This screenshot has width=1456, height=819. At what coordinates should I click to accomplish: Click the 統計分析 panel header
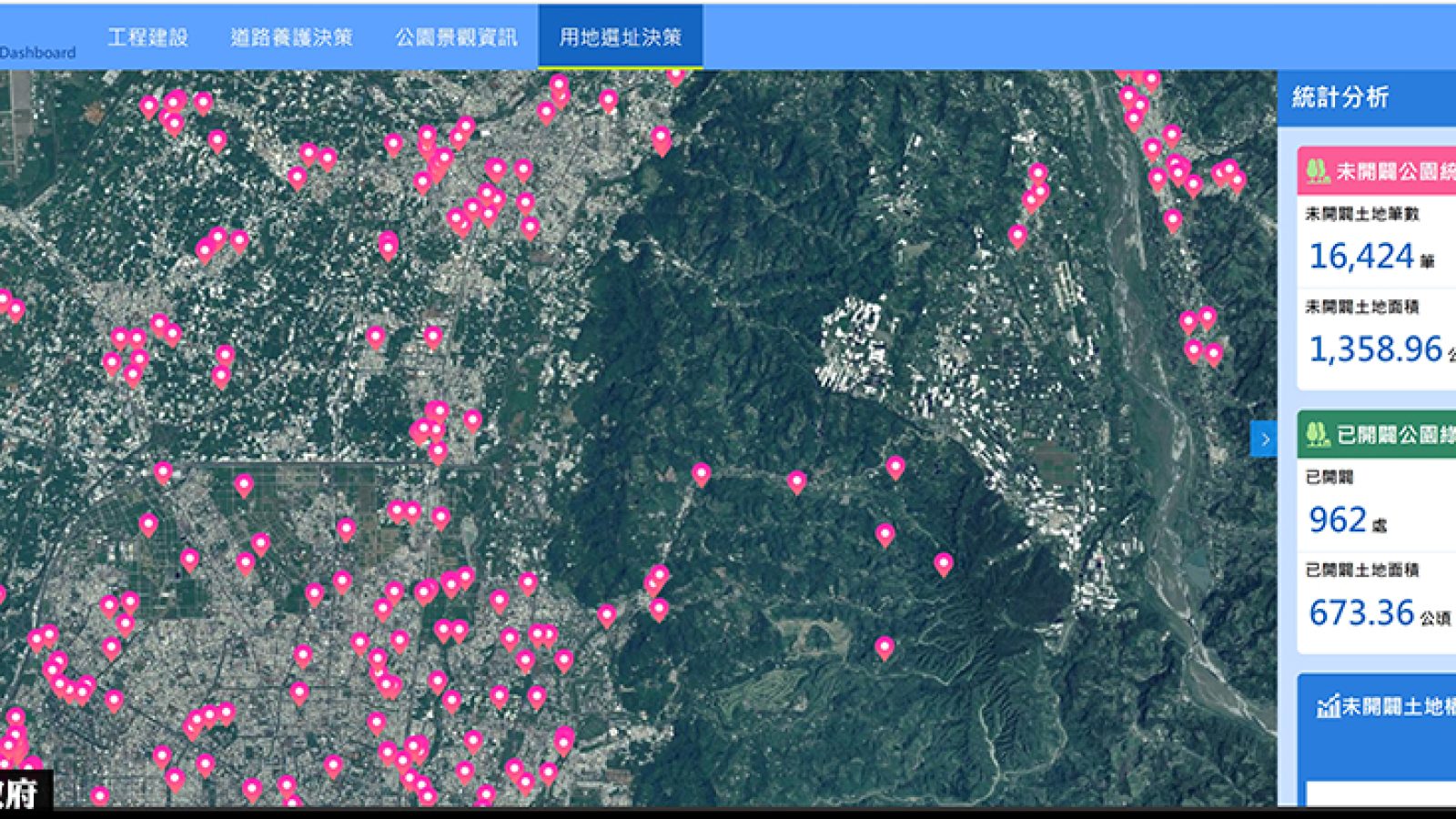click(1340, 97)
